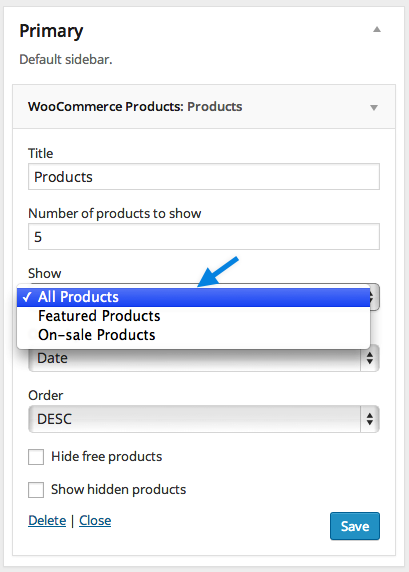Viewport: 409px width, 572px height.
Task: Choose All Products in Show list
Action: click(193, 297)
